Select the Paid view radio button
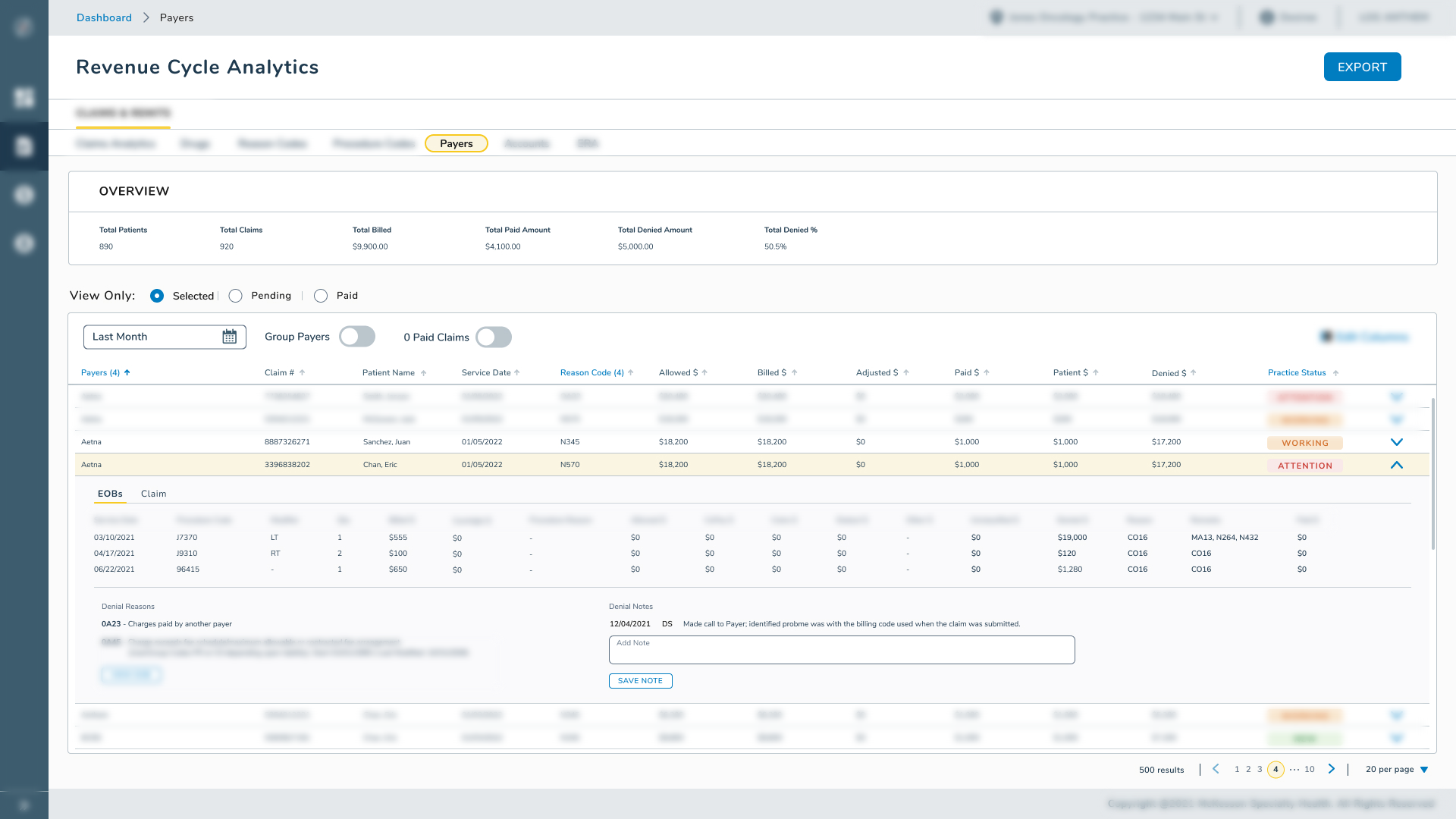The width and height of the screenshot is (1456, 819). (321, 296)
